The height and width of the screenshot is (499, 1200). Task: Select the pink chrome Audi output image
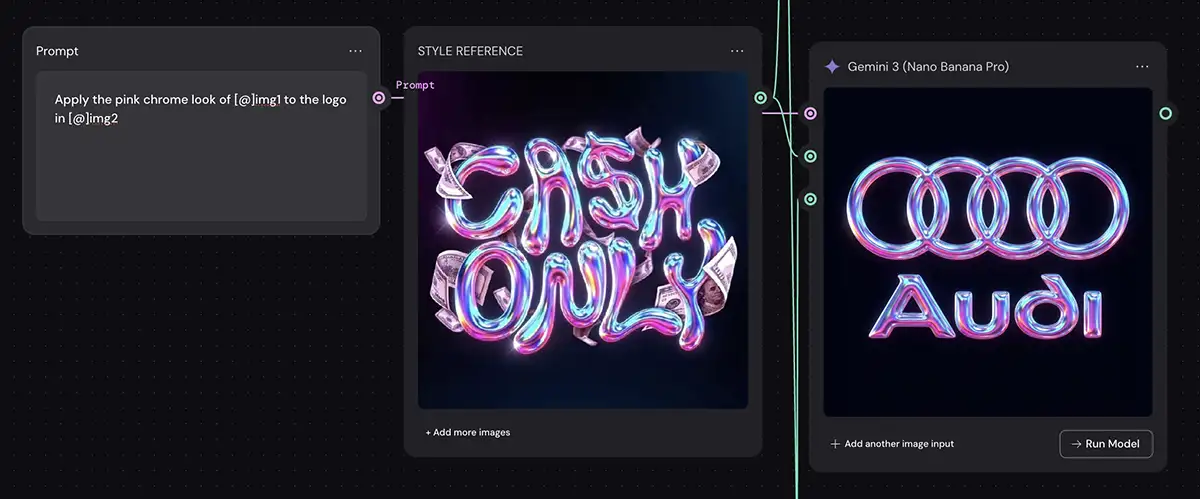point(988,252)
